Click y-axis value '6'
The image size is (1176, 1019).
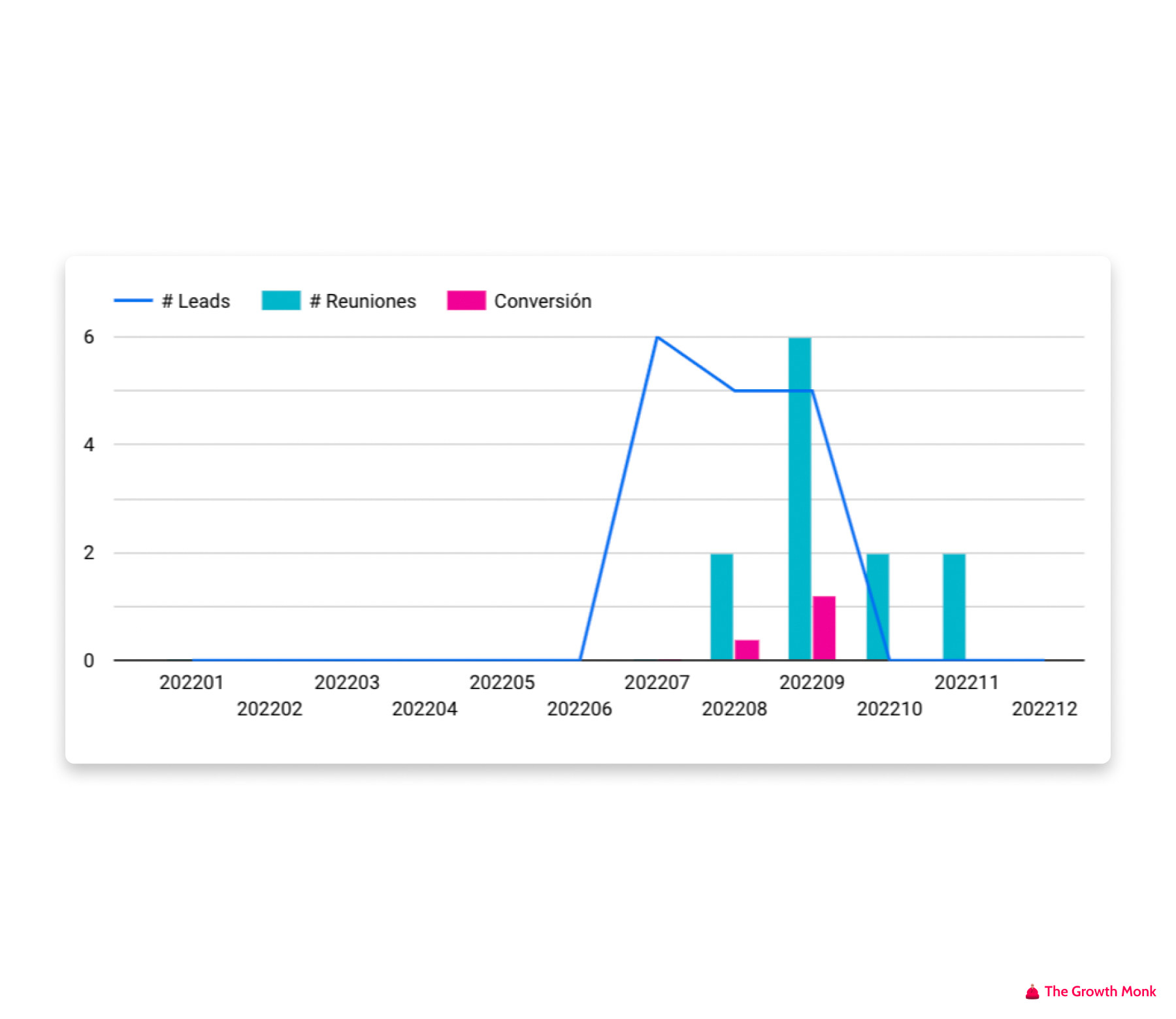(x=89, y=337)
